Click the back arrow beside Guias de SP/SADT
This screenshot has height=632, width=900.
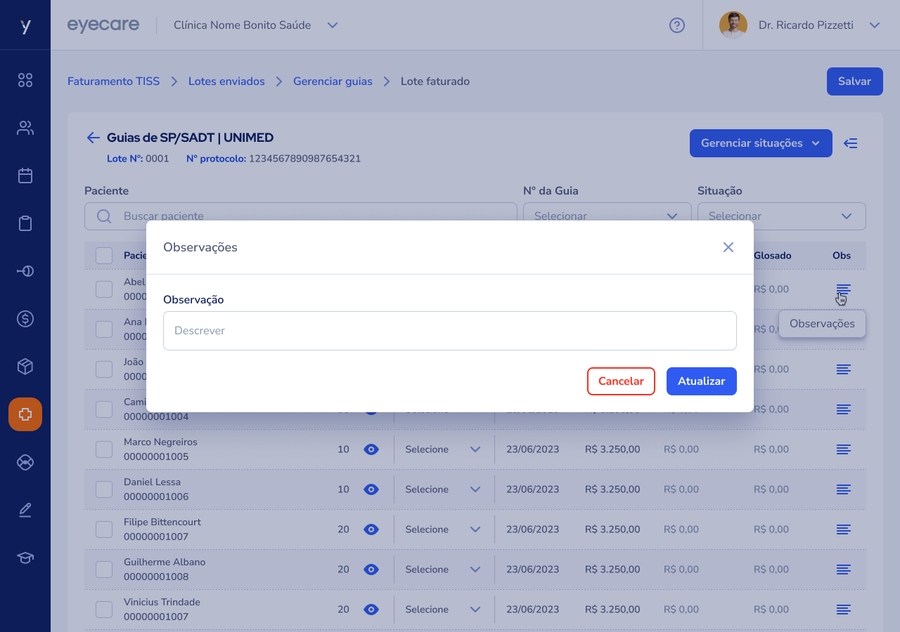[93, 138]
